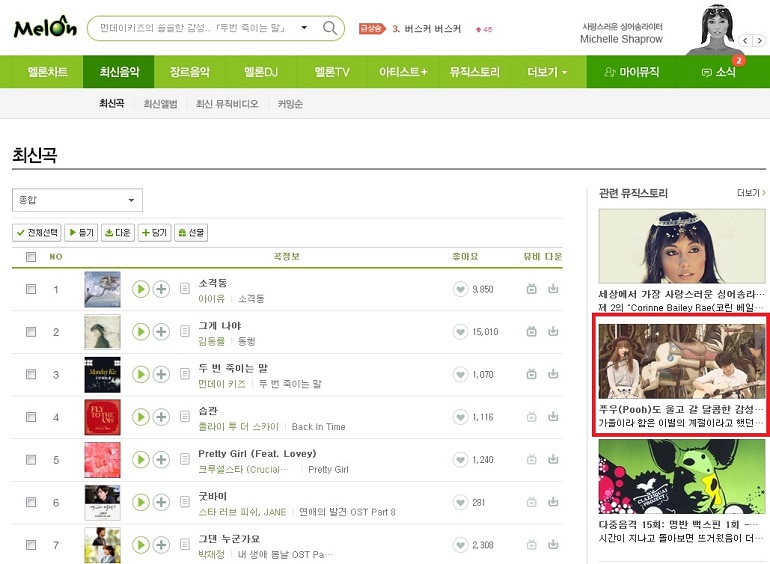Watch music video for 소격동
Viewport: 770px width, 564px height.
[531, 289]
